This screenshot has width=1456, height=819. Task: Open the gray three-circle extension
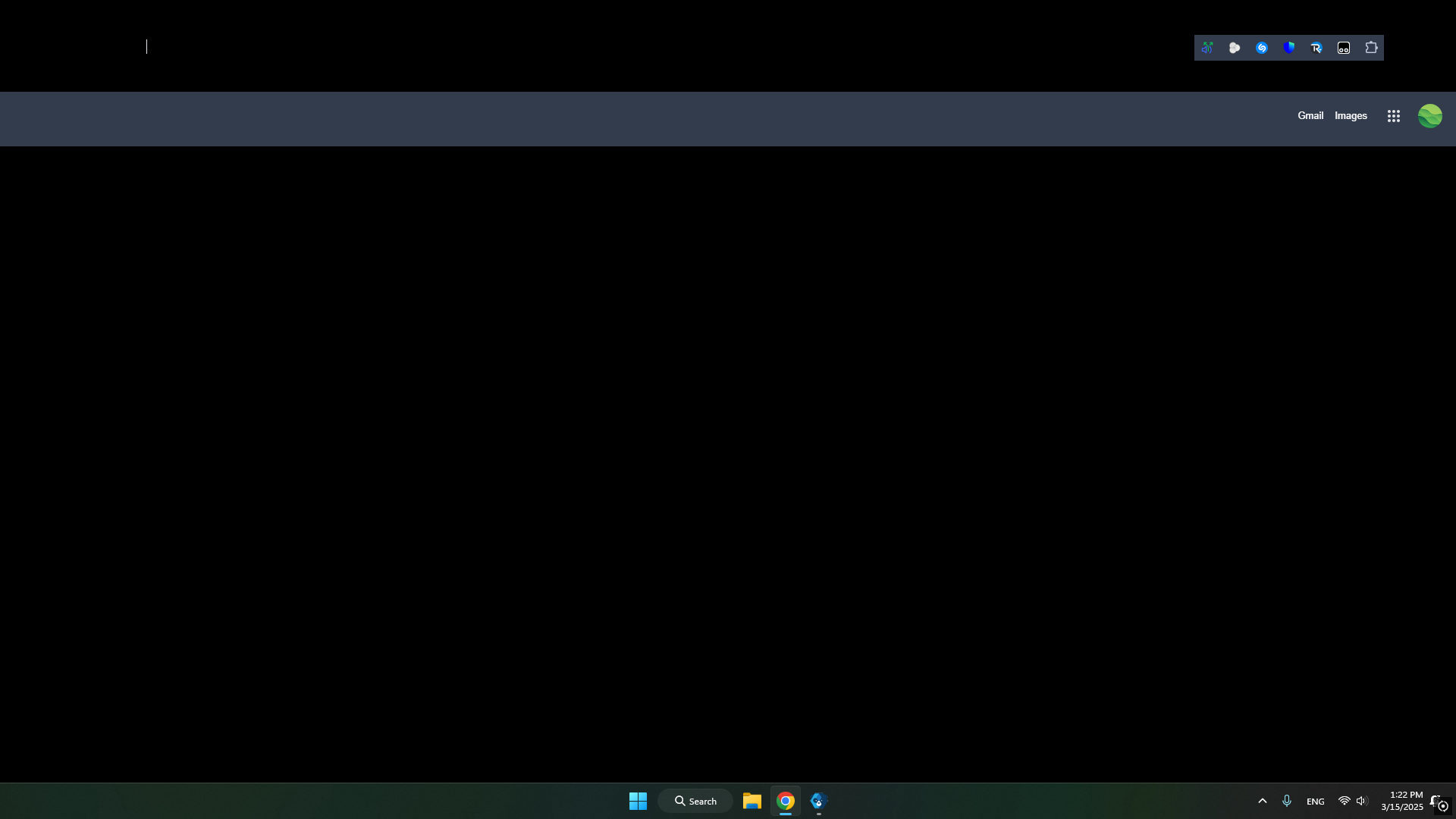[1235, 48]
